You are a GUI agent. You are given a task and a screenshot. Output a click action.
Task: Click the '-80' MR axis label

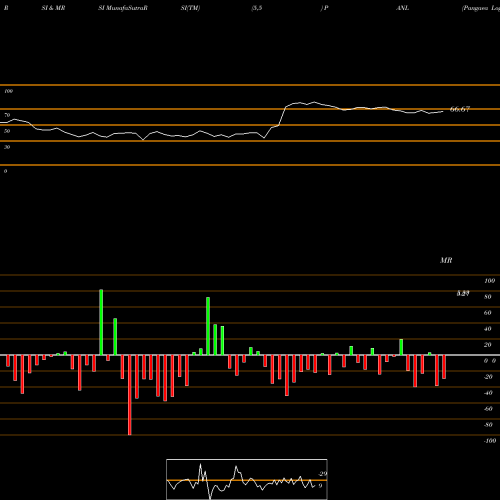pos(488,425)
